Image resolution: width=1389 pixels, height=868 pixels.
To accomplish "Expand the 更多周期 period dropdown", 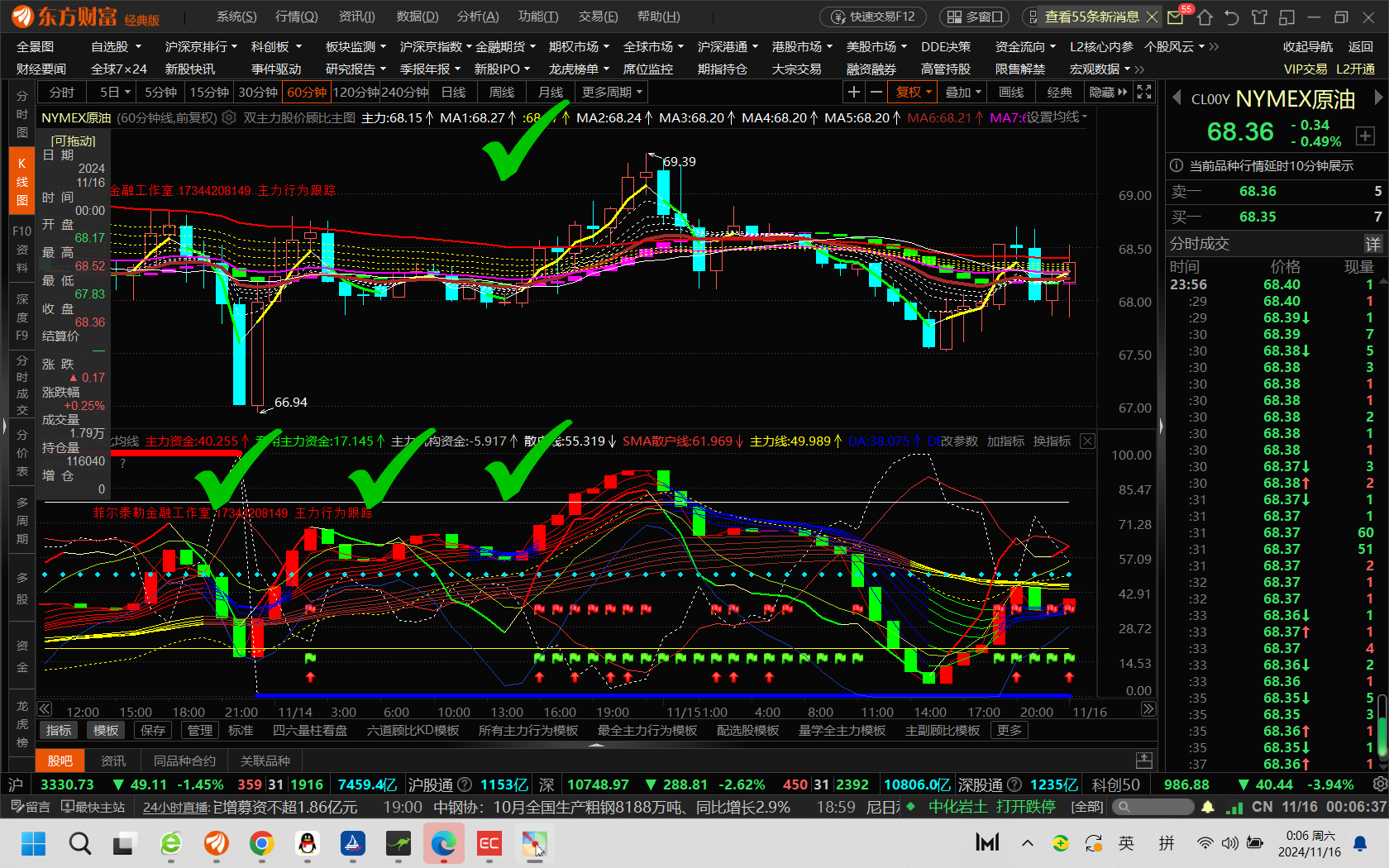I will click(612, 92).
